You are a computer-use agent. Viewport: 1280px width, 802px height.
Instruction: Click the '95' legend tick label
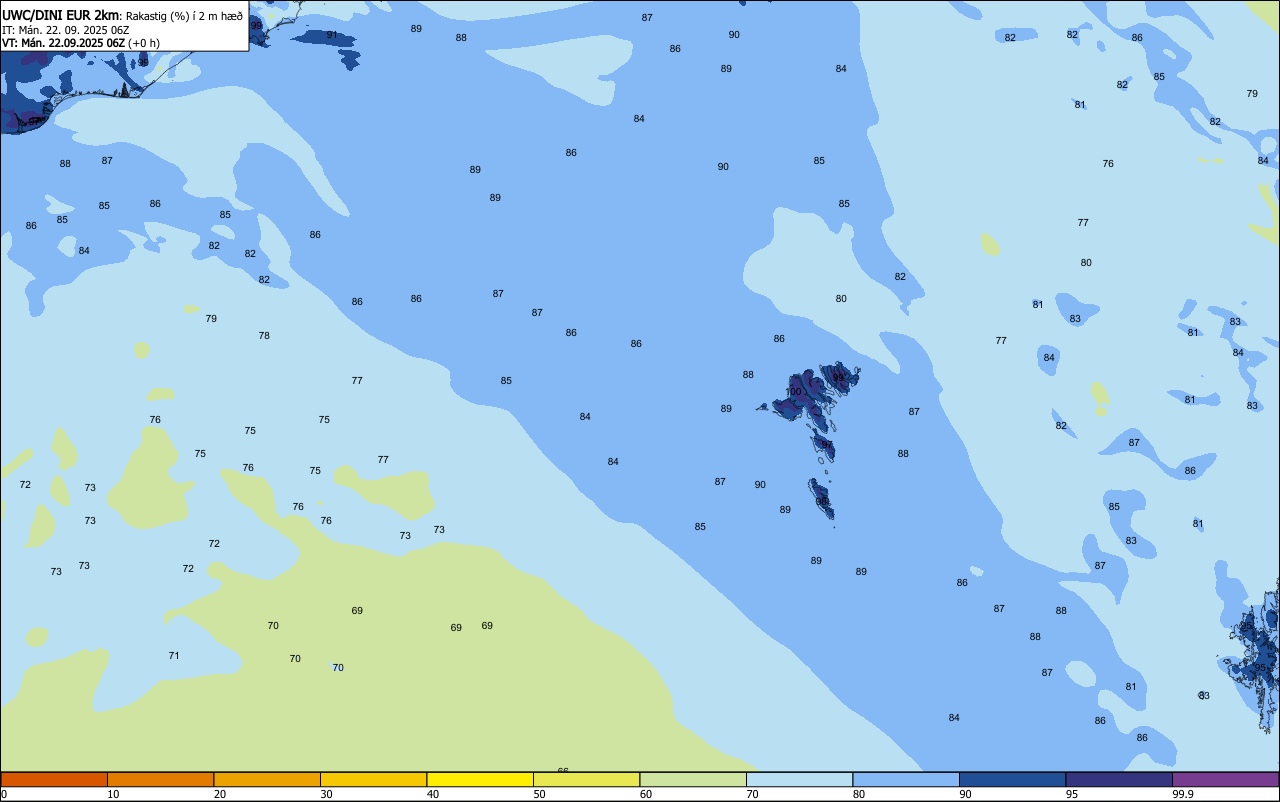click(x=1072, y=794)
